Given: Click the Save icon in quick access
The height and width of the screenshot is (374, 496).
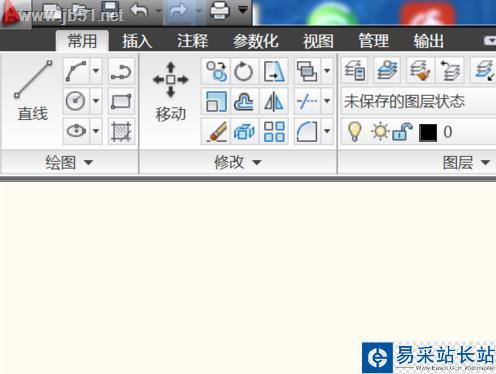Looking at the screenshot, I should click(110, 10).
